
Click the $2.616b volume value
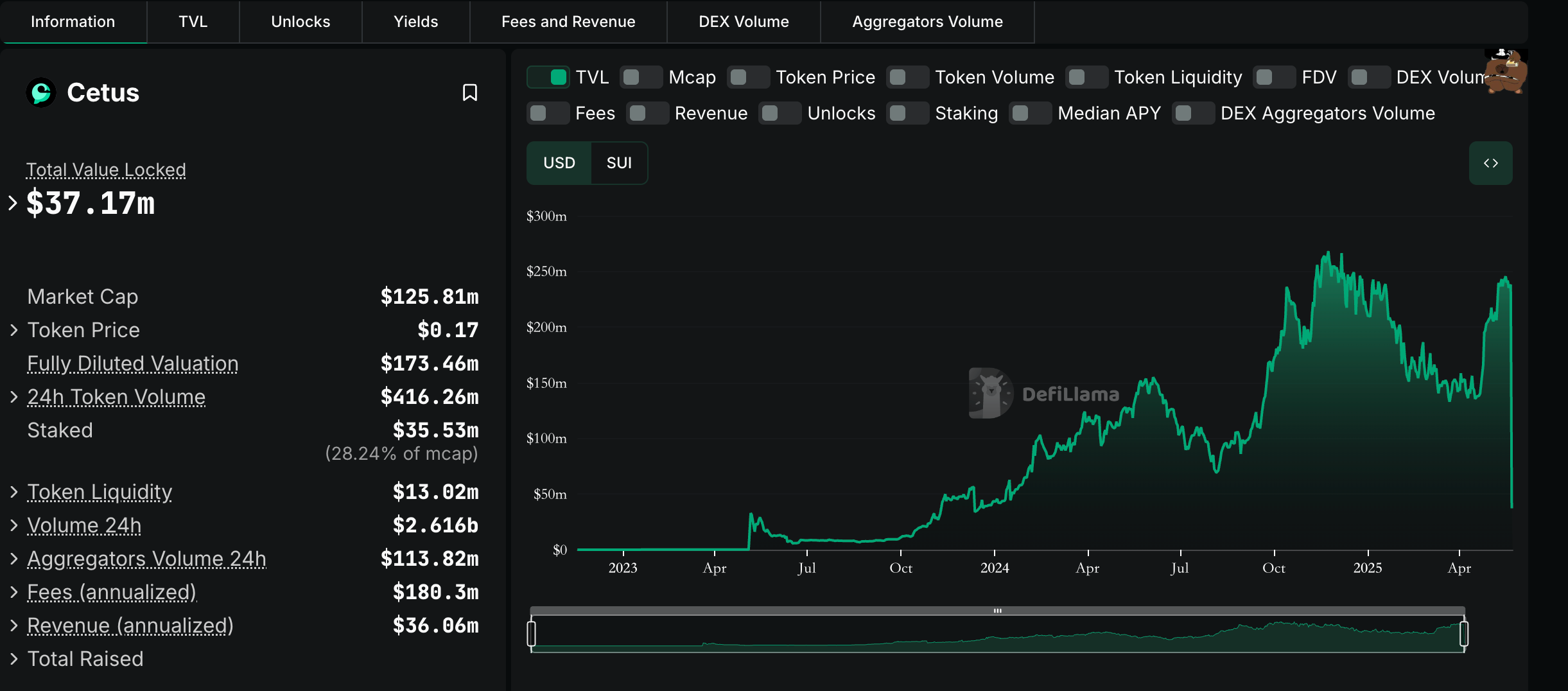436,525
